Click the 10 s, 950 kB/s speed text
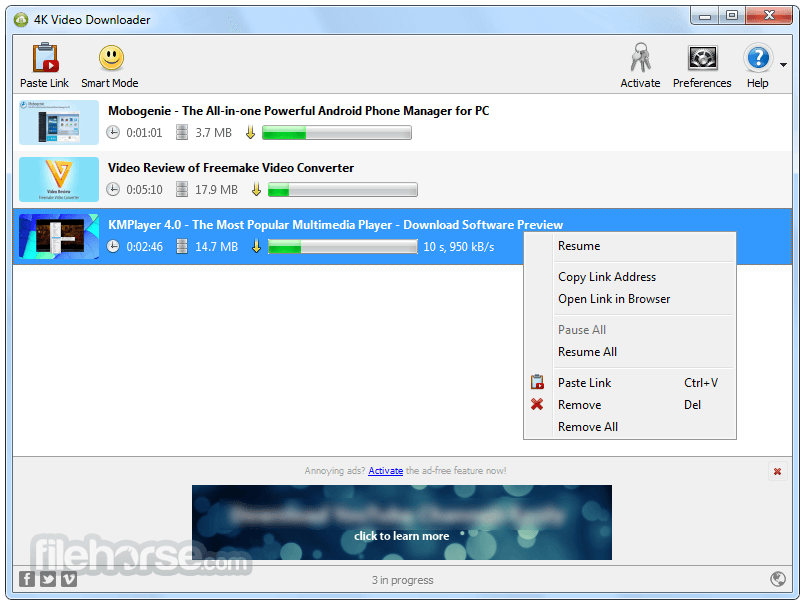 pos(459,247)
